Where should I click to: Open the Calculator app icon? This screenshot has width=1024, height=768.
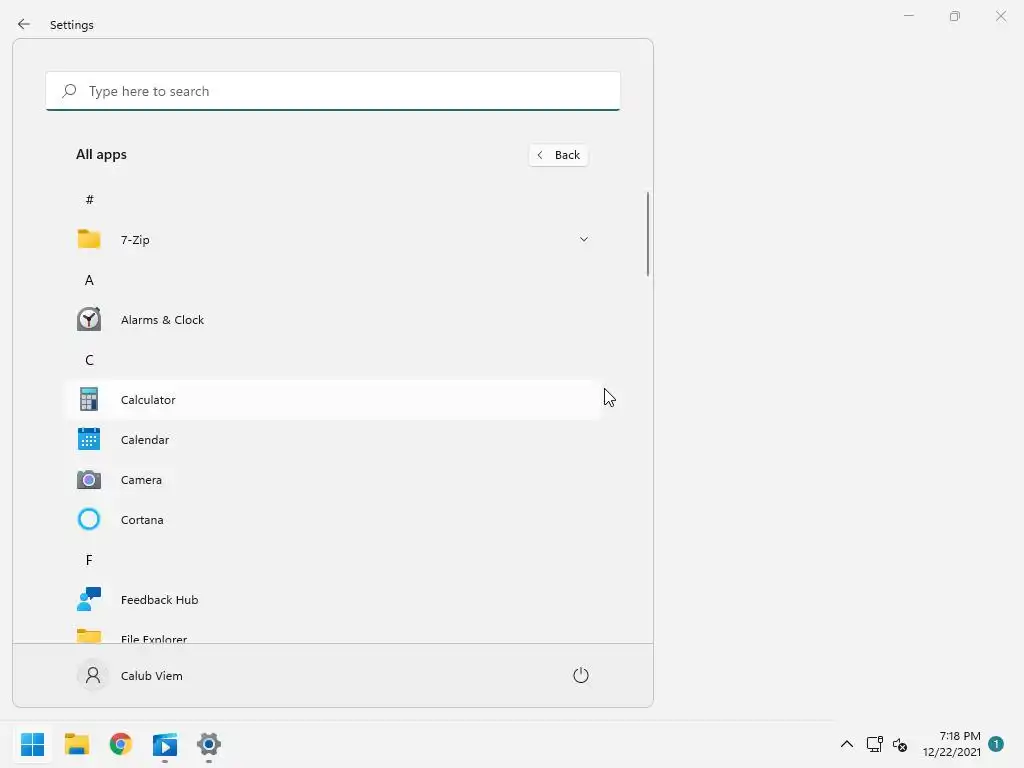tap(89, 399)
